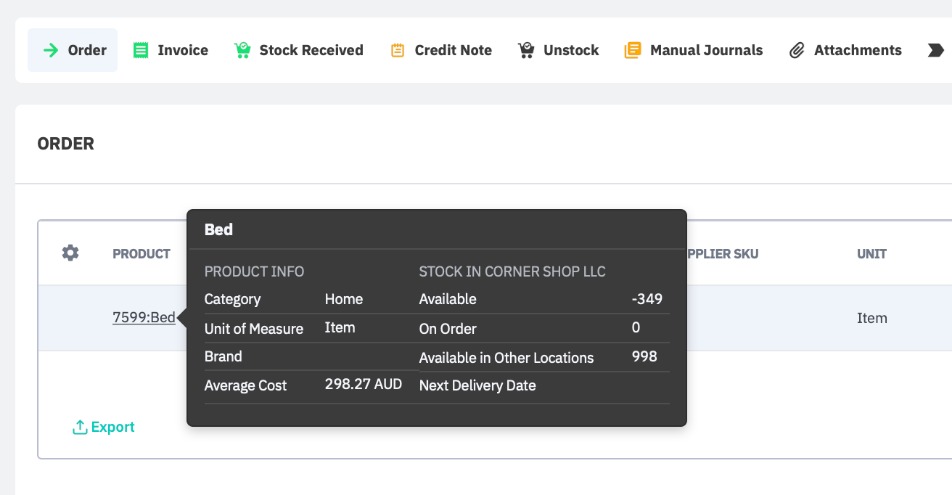Click the Unstock cart icon
The image size is (952, 495).
(526, 50)
